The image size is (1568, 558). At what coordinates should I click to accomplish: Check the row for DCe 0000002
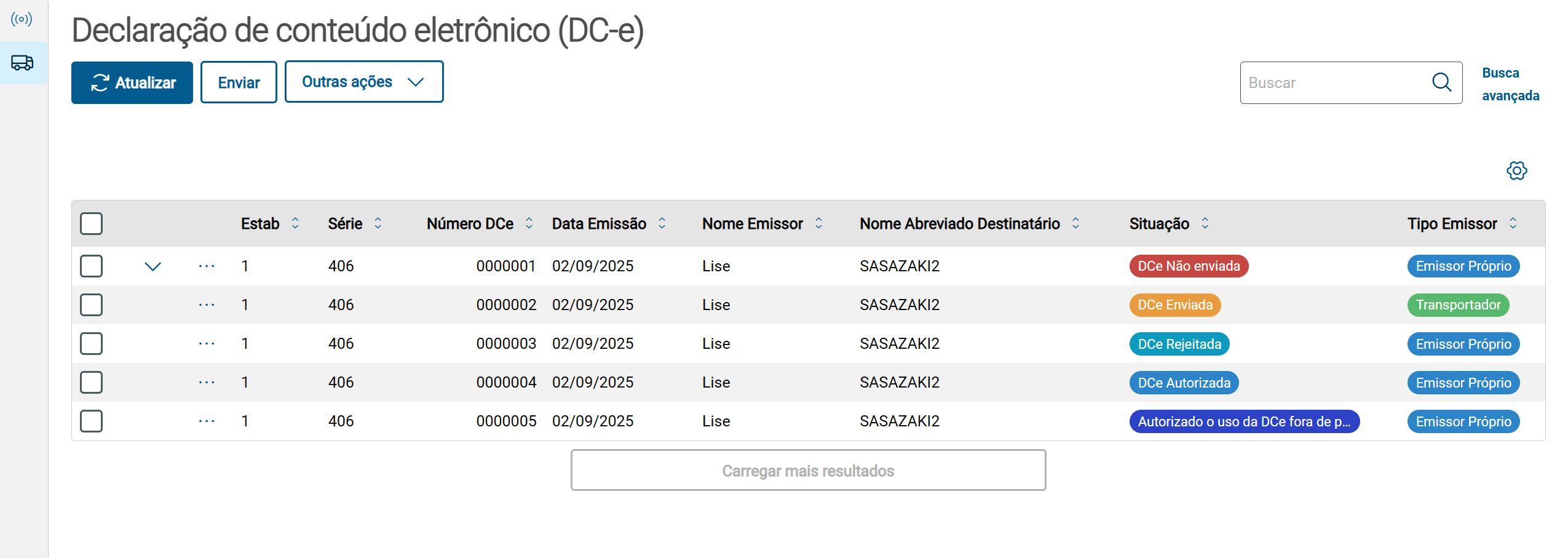(92, 305)
